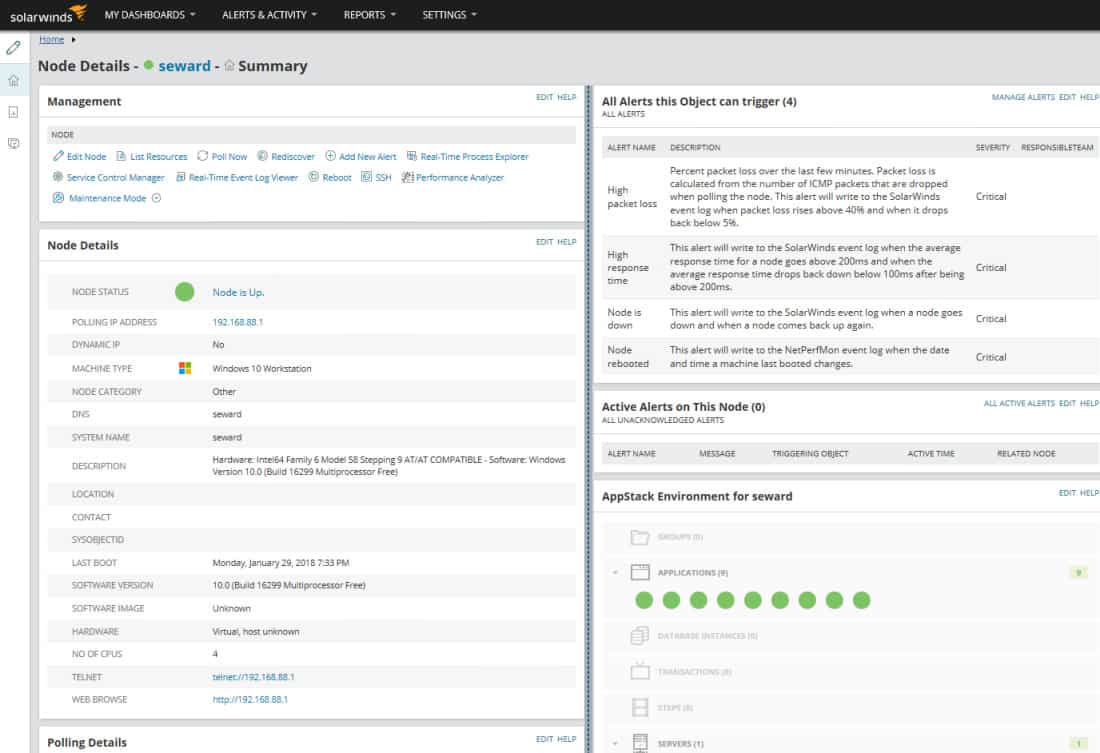Click the green node status circle beside Node is Up
Screen dimensions: 1100x753
pyautogui.click(x=185, y=292)
